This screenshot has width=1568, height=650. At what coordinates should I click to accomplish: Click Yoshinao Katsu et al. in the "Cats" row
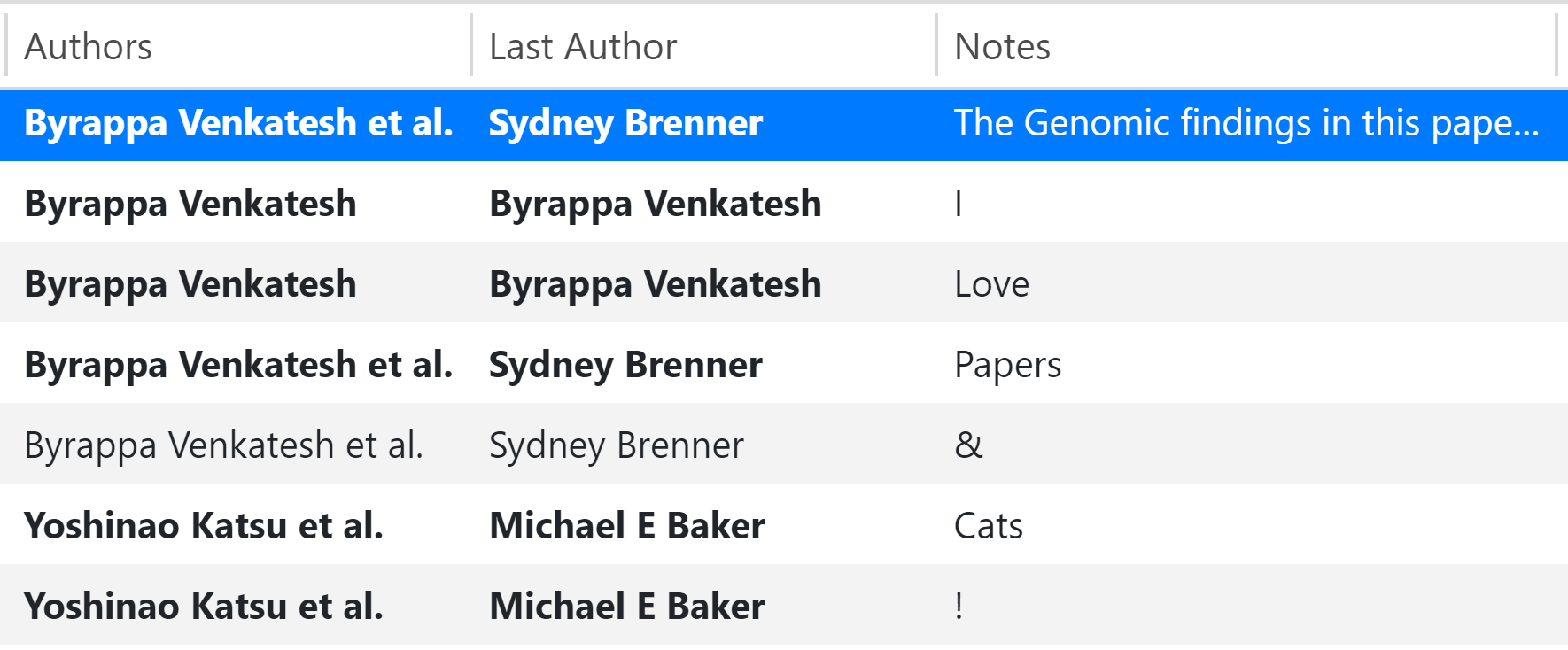coord(204,526)
